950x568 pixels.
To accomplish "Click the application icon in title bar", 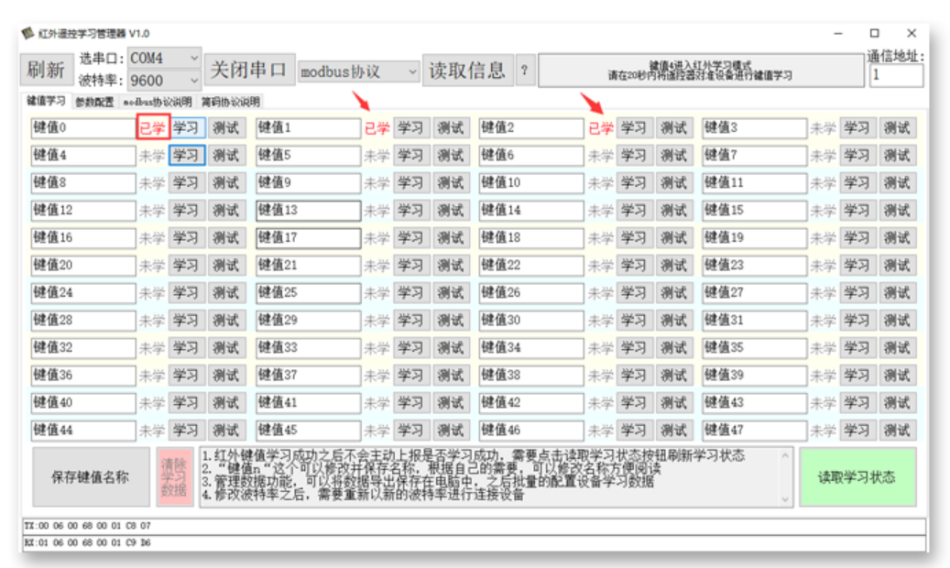I will [28, 33].
